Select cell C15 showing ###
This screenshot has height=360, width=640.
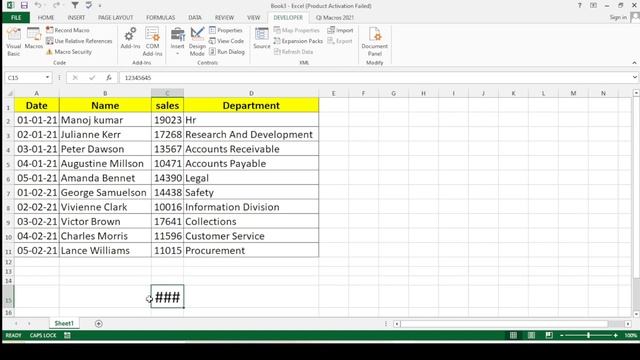pyautogui.click(x=167, y=297)
